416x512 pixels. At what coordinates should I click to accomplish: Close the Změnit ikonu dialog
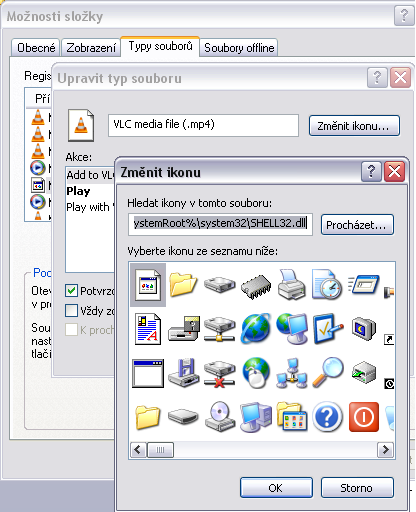tap(395, 172)
